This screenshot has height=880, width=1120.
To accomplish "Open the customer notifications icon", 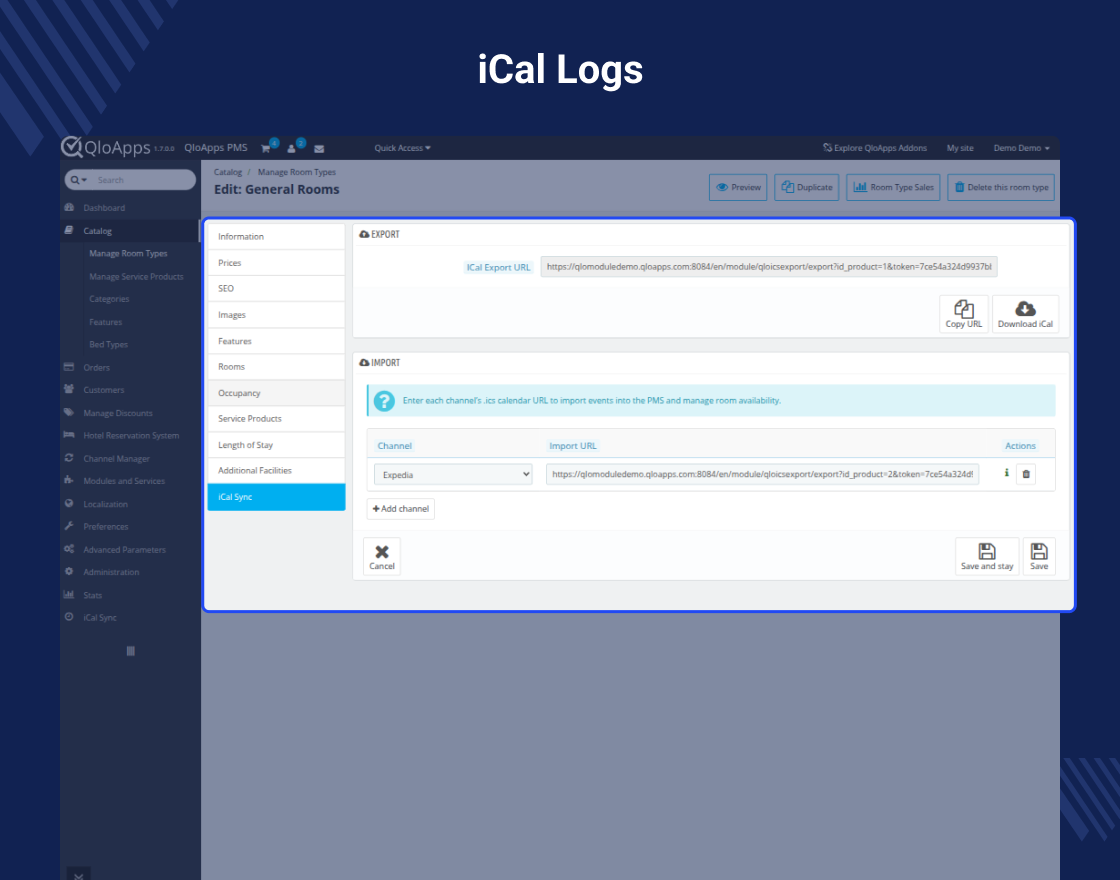I will tap(291, 149).
